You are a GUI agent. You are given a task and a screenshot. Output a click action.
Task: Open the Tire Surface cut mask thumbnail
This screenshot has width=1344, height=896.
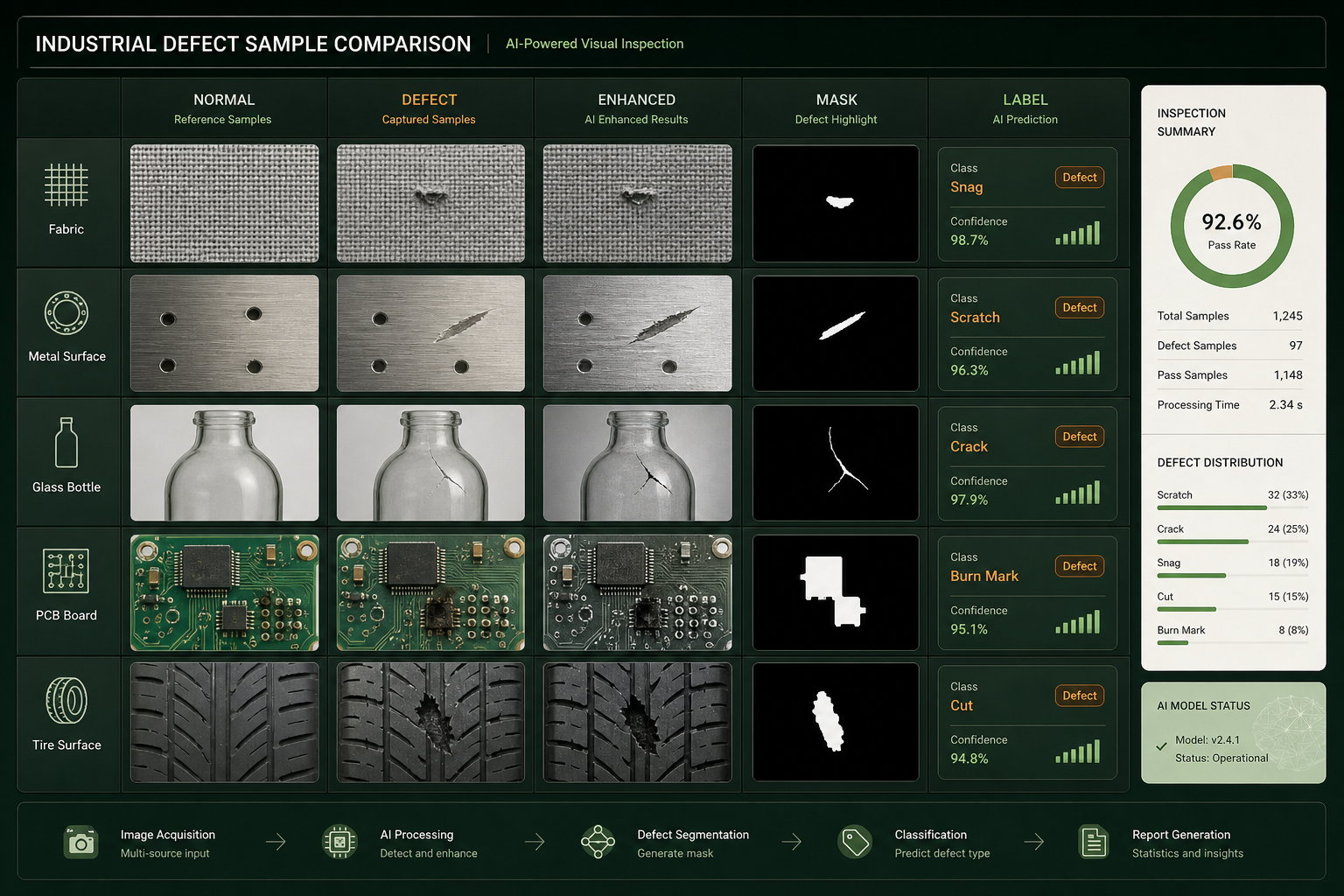836,722
